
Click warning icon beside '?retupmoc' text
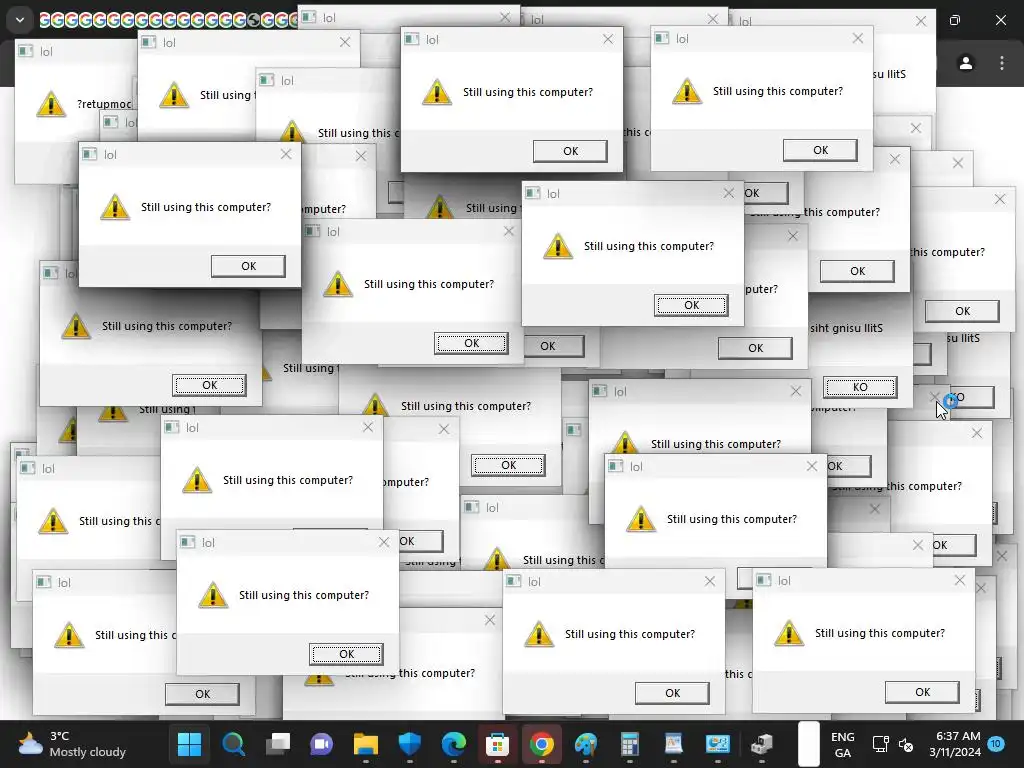[x=51, y=104]
